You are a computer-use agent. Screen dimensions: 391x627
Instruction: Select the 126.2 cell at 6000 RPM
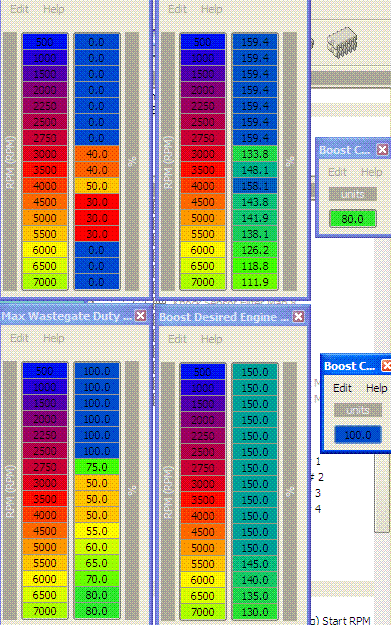(255, 250)
